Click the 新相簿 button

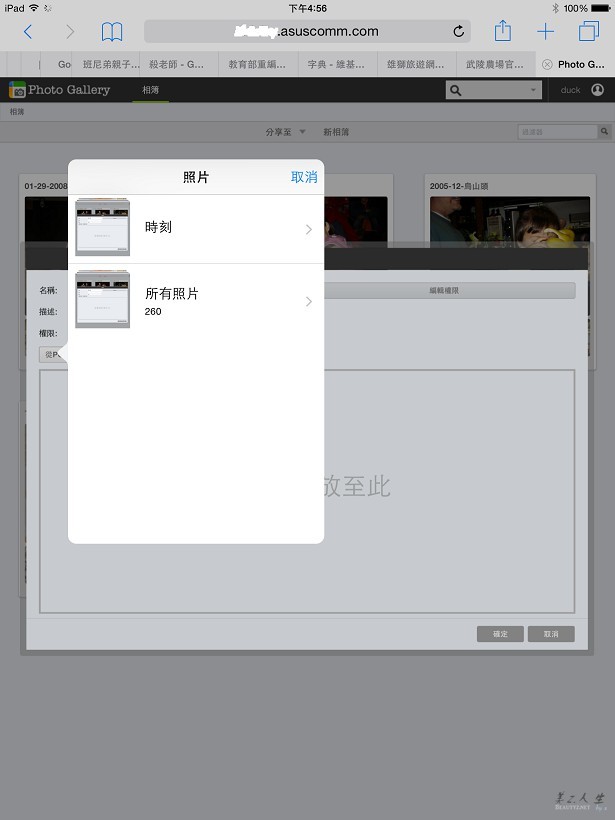336,132
